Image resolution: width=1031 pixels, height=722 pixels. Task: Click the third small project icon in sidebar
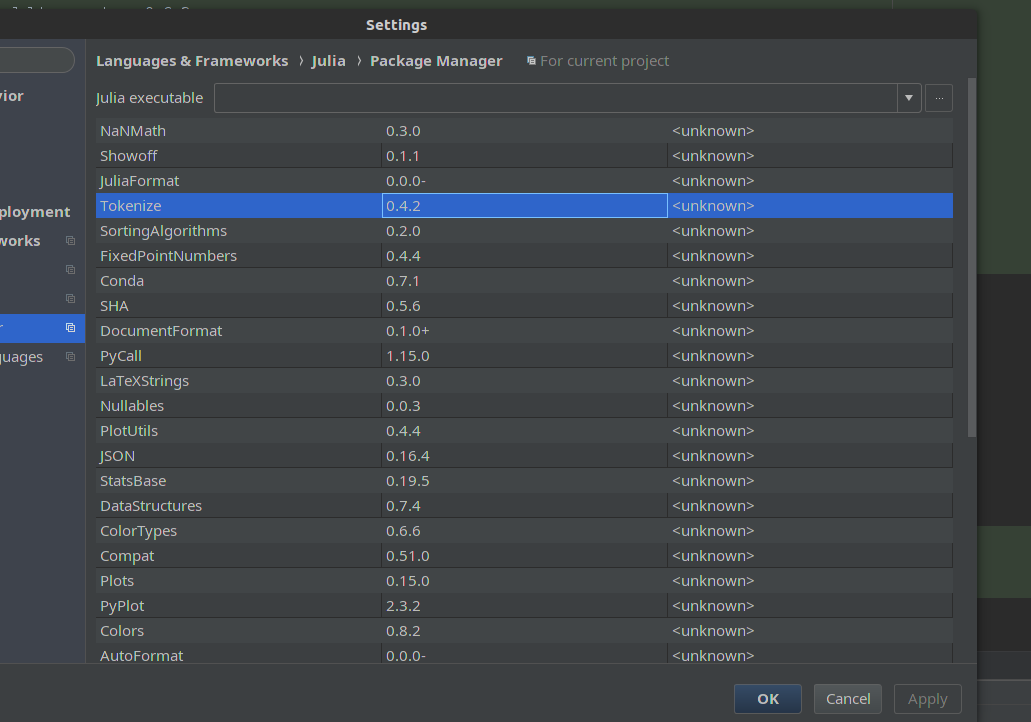point(70,297)
